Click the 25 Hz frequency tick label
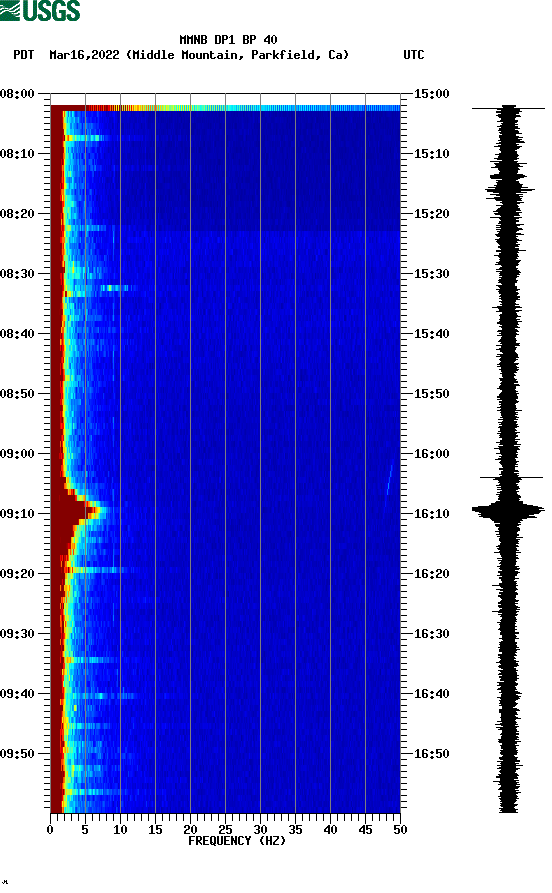This screenshot has height=893, width=552. (225, 830)
